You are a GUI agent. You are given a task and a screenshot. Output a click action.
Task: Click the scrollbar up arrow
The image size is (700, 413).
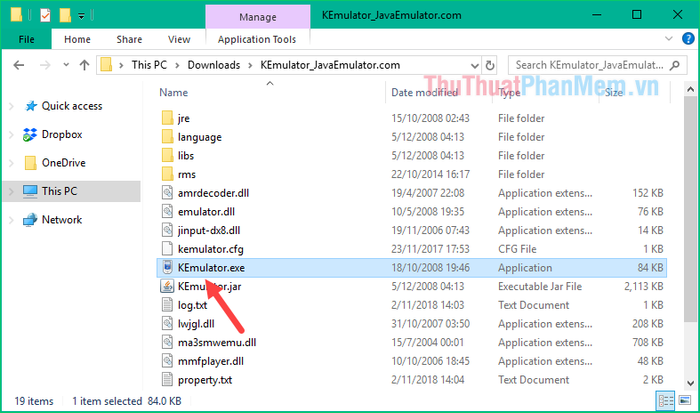[x=690, y=89]
